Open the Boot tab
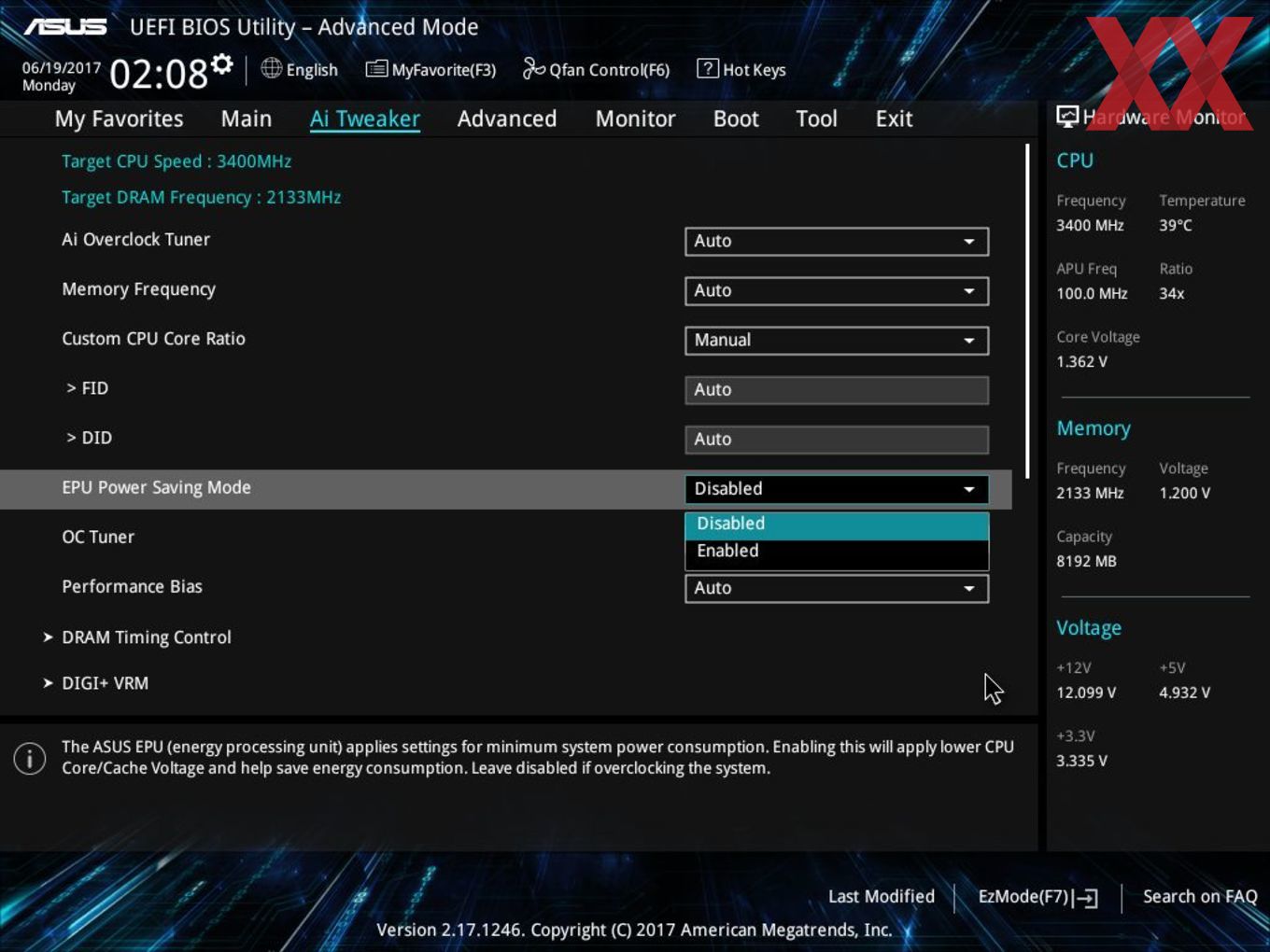 tap(736, 119)
